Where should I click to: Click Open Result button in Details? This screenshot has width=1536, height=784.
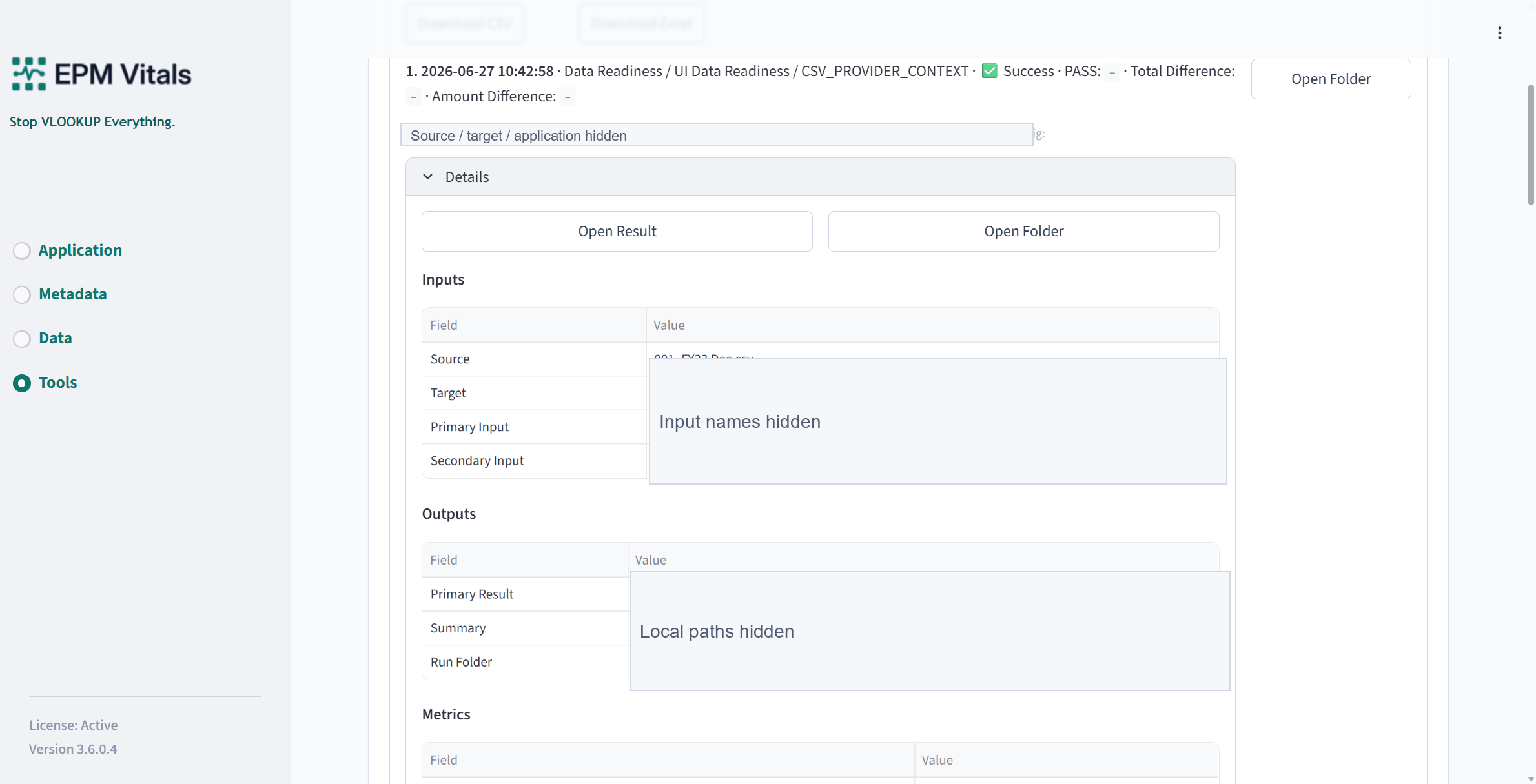(617, 231)
